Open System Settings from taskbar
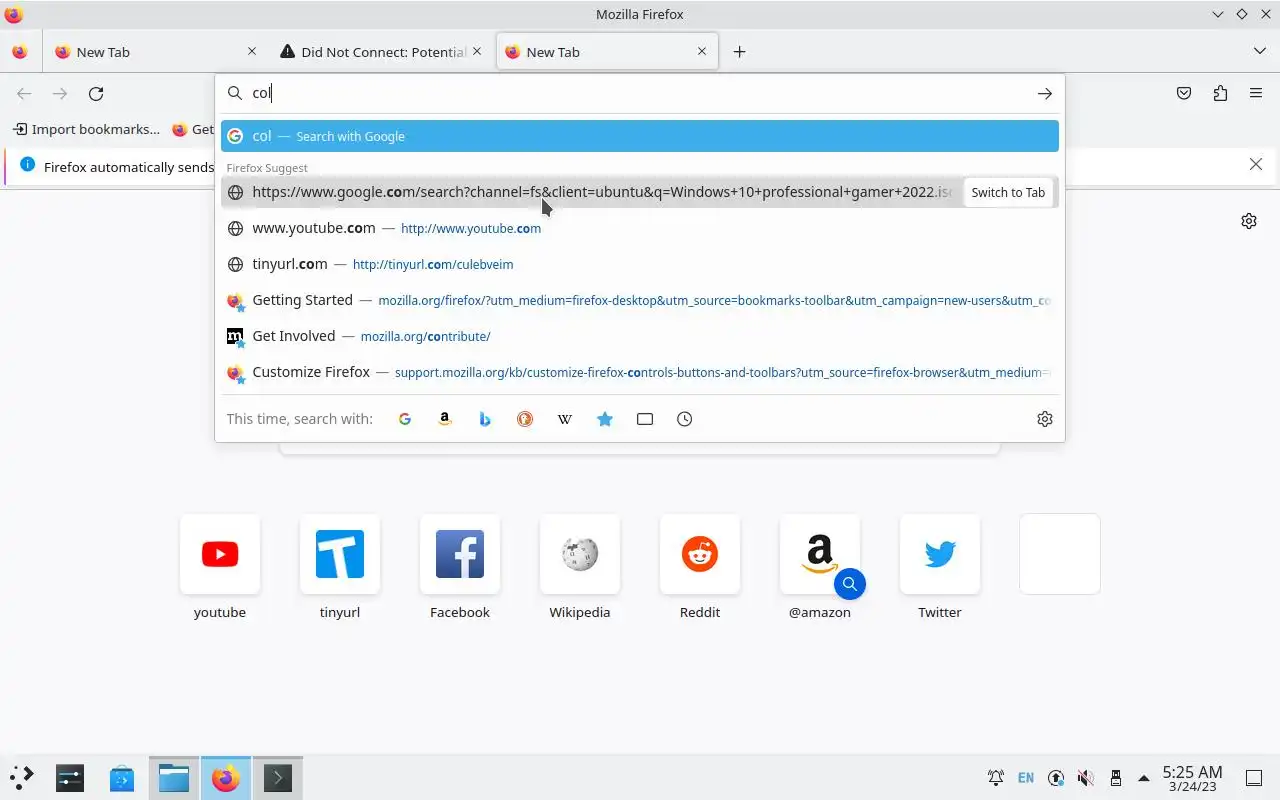The image size is (1280, 800). click(x=70, y=777)
